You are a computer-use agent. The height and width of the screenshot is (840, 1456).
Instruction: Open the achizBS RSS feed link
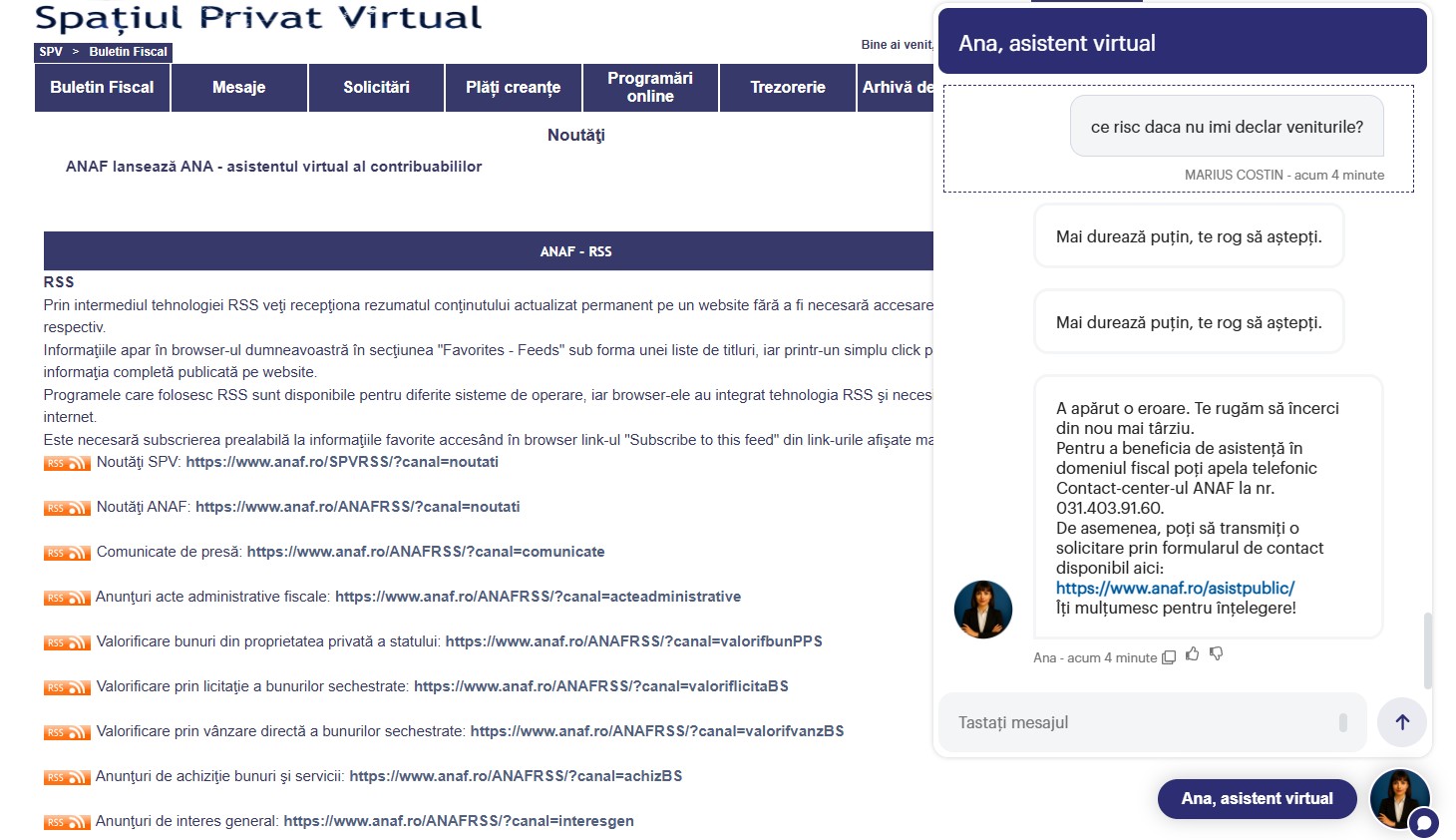pos(517,776)
